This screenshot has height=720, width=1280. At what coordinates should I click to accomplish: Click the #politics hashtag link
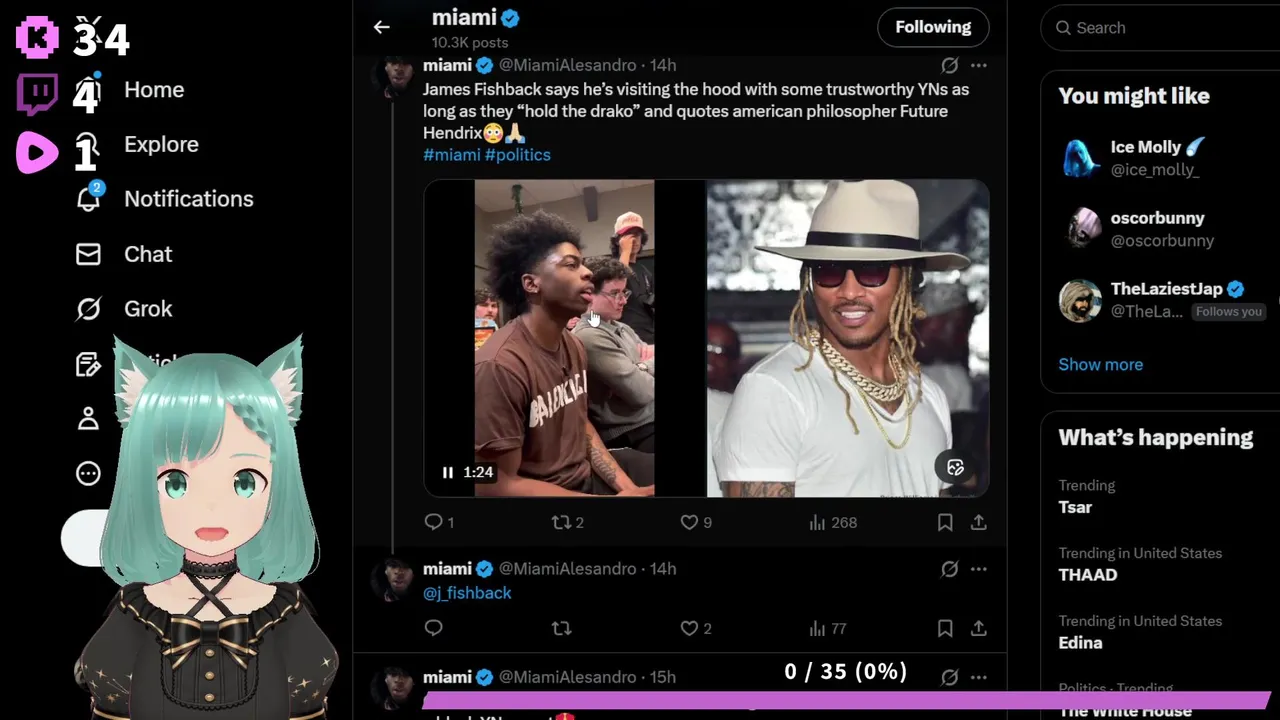point(517,155)
